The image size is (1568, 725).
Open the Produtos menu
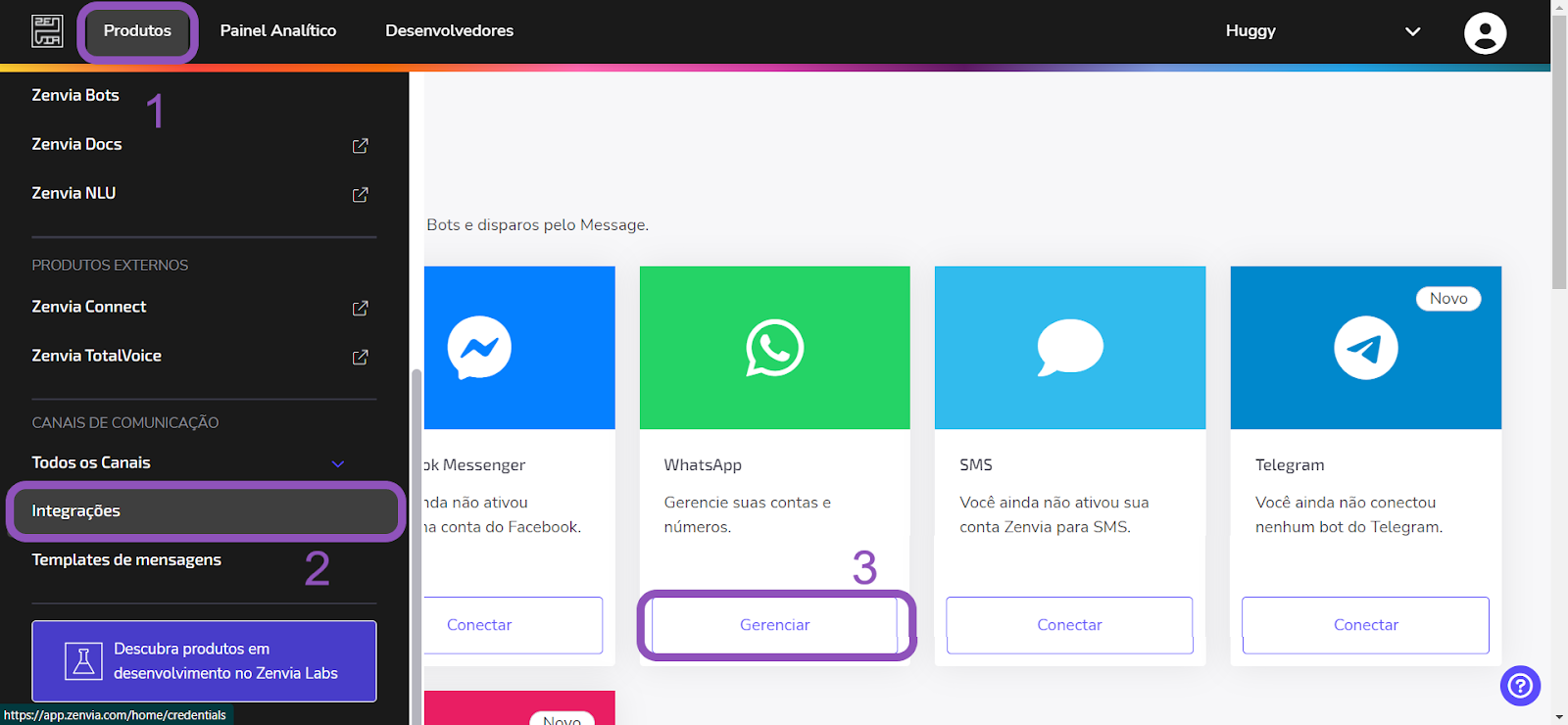pyautogui.click(x=137, y=31)
